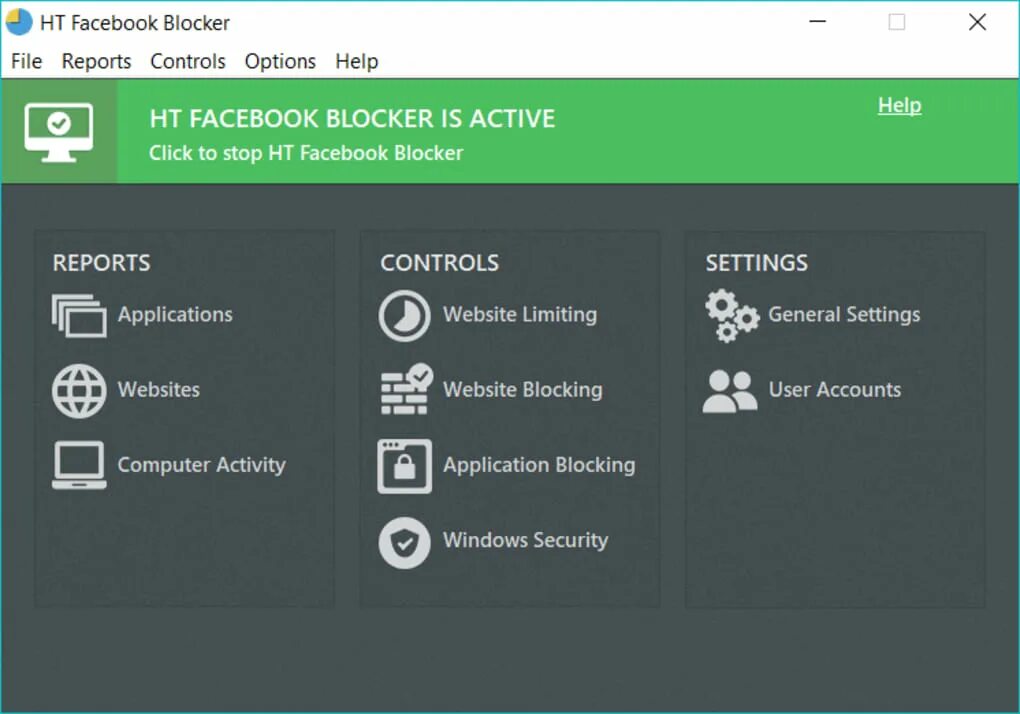Click 'HT FACEBOOK BLOCKER IS ACTIVE' heading

(x=352, y=118)
